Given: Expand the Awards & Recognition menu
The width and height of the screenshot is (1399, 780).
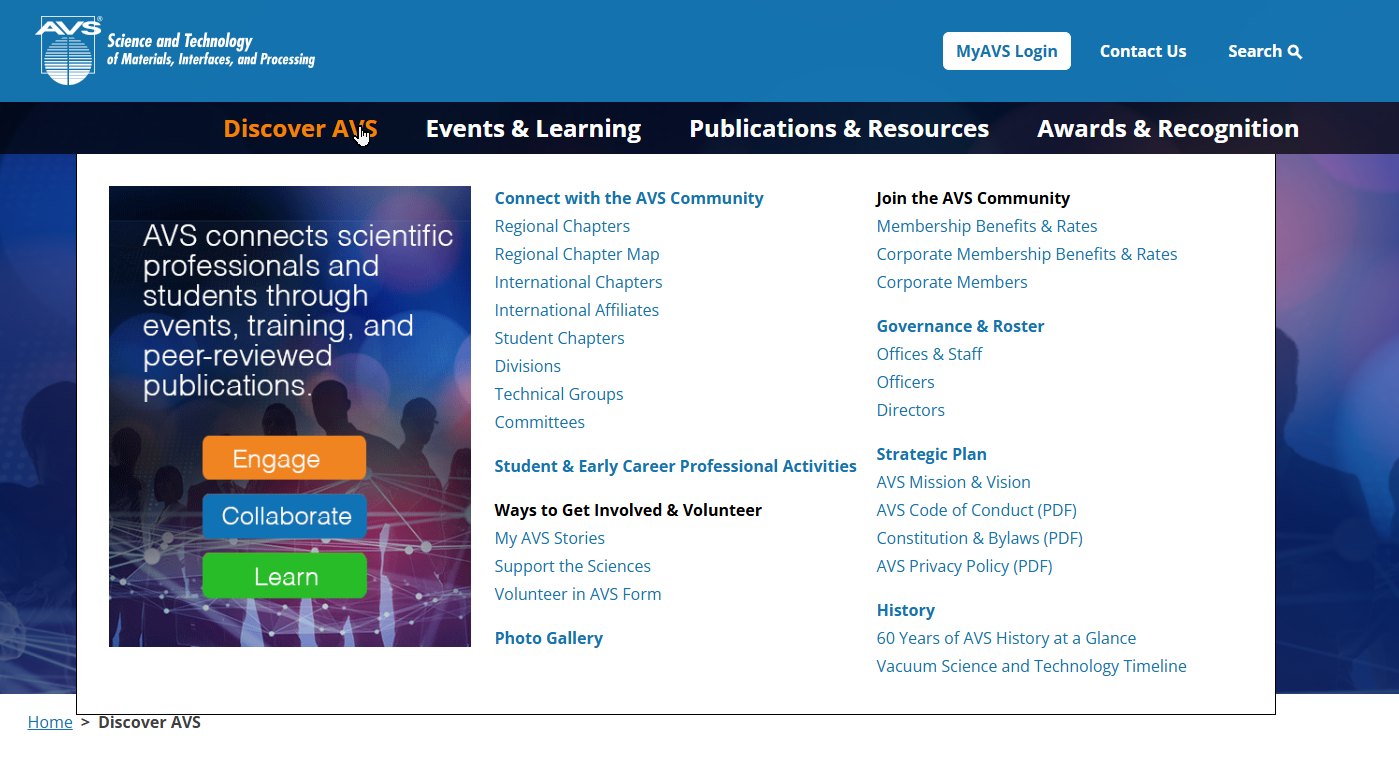Looking at the screenshot, I should click(1168, 128).
